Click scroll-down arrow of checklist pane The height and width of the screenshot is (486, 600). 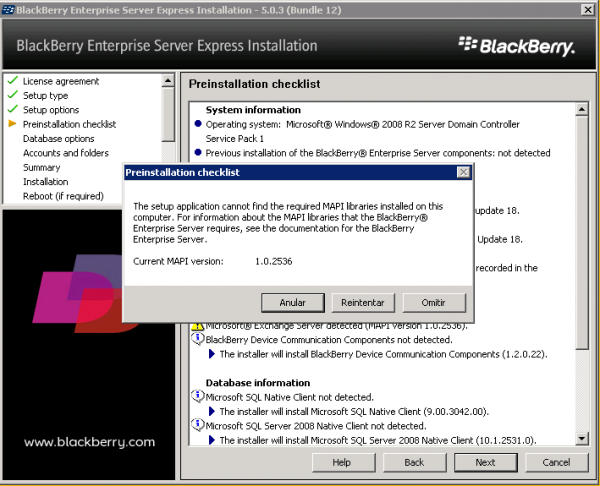point(582,439)
